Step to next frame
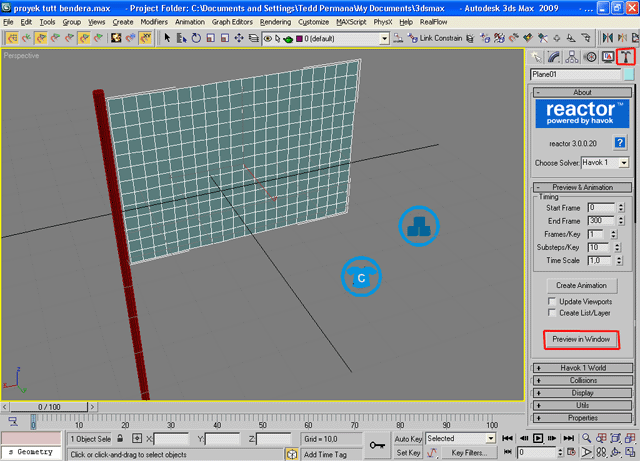 pyautogui.click(x=552, y=438)
